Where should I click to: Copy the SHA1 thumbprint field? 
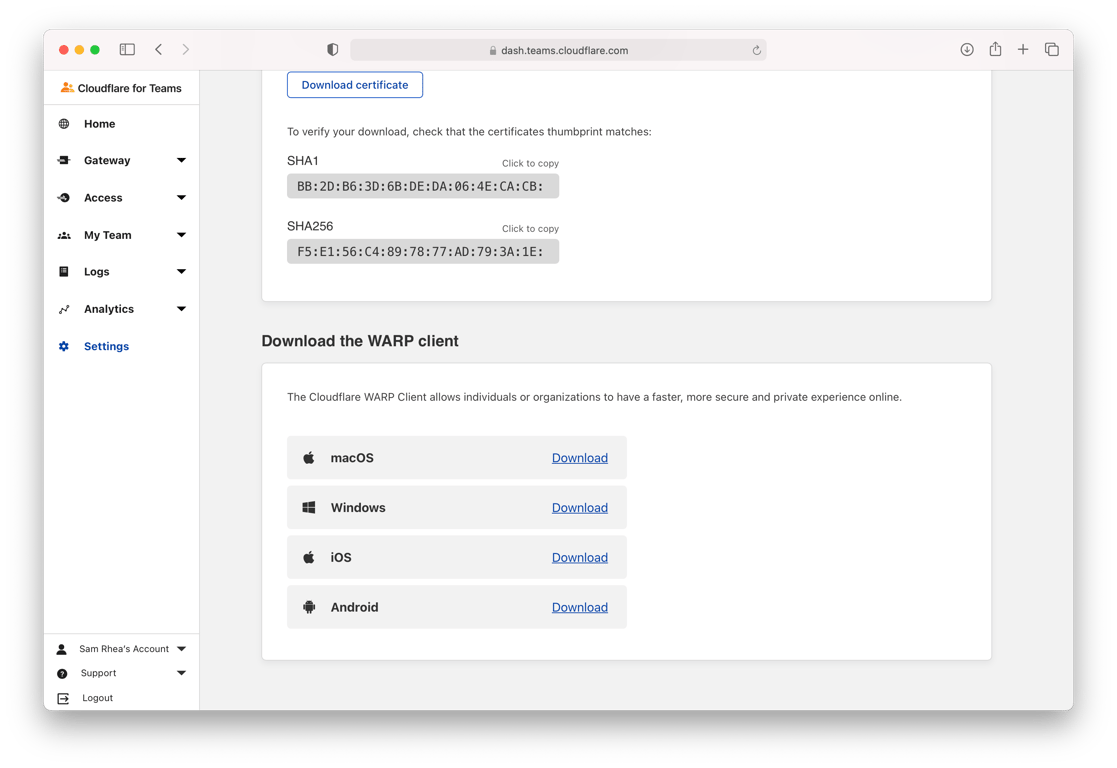tap(423, 187)
